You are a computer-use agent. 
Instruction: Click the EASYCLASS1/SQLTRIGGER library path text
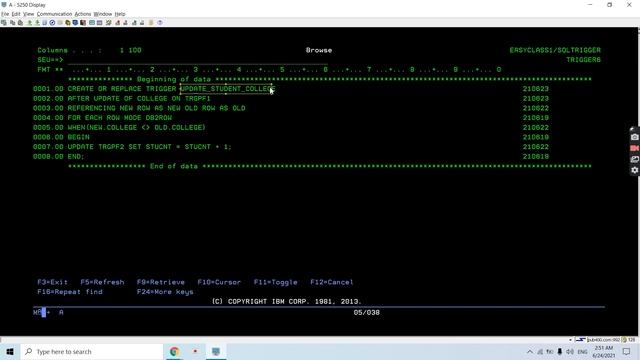tap(555, 50)
